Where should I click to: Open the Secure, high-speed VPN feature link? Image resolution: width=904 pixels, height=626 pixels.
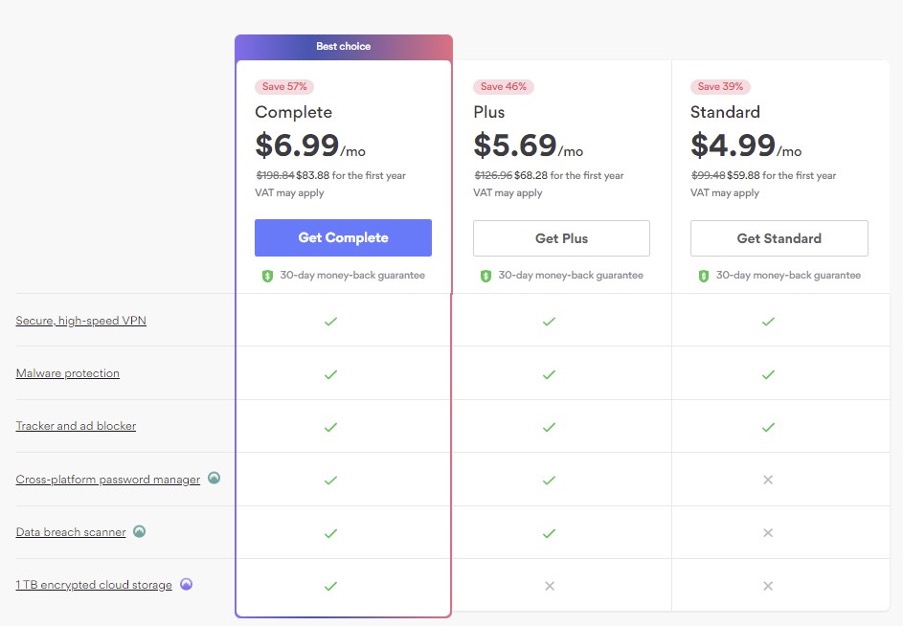pyautogui.click(x=81, y=320)
